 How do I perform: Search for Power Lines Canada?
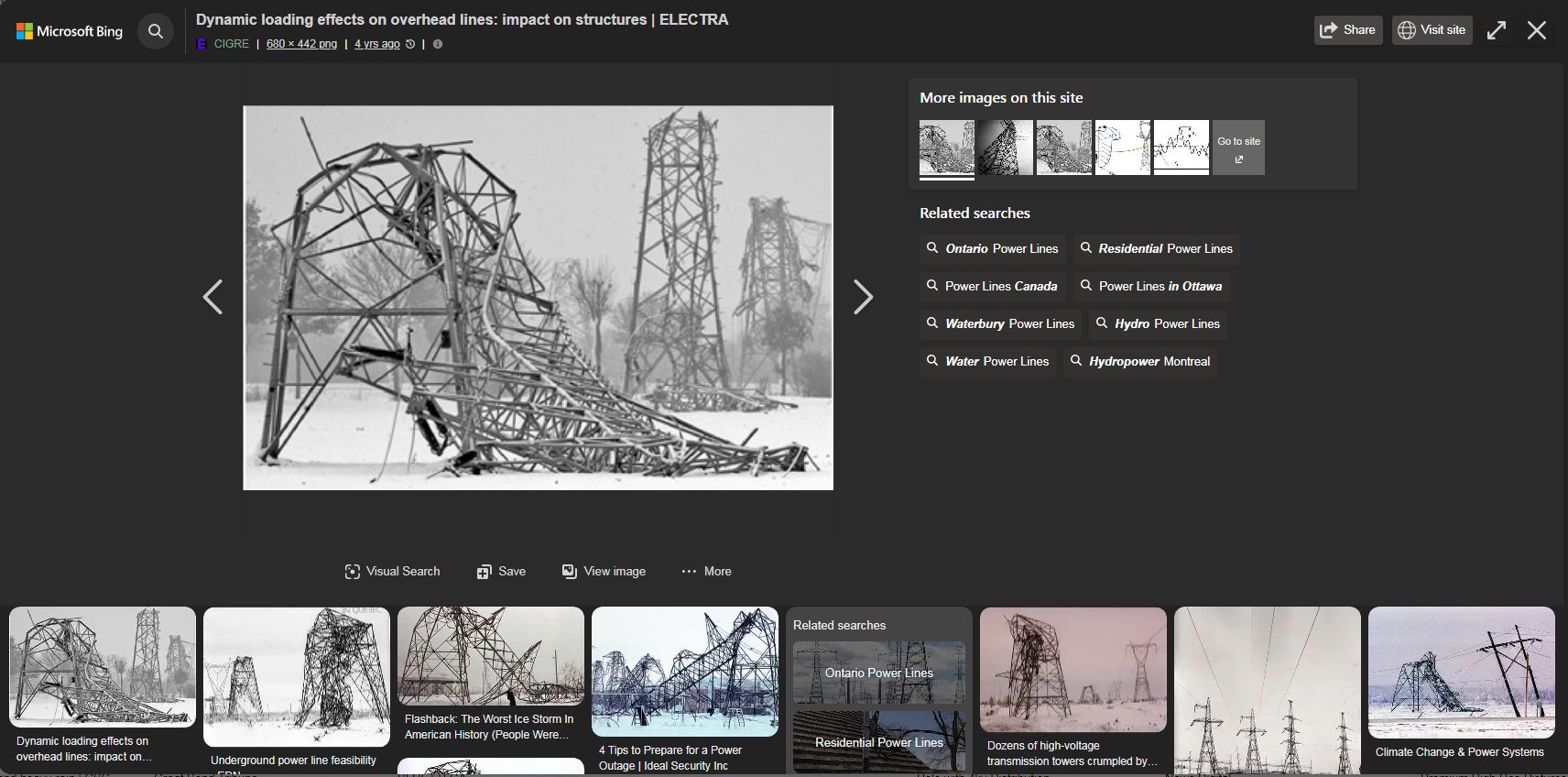coord(992,286)
